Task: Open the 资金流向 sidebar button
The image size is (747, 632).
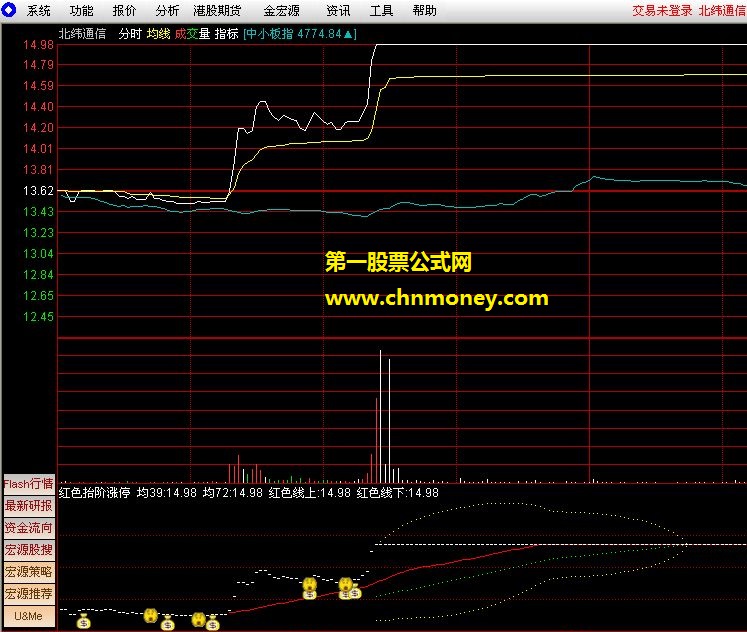Action: [x=29, y=528]
